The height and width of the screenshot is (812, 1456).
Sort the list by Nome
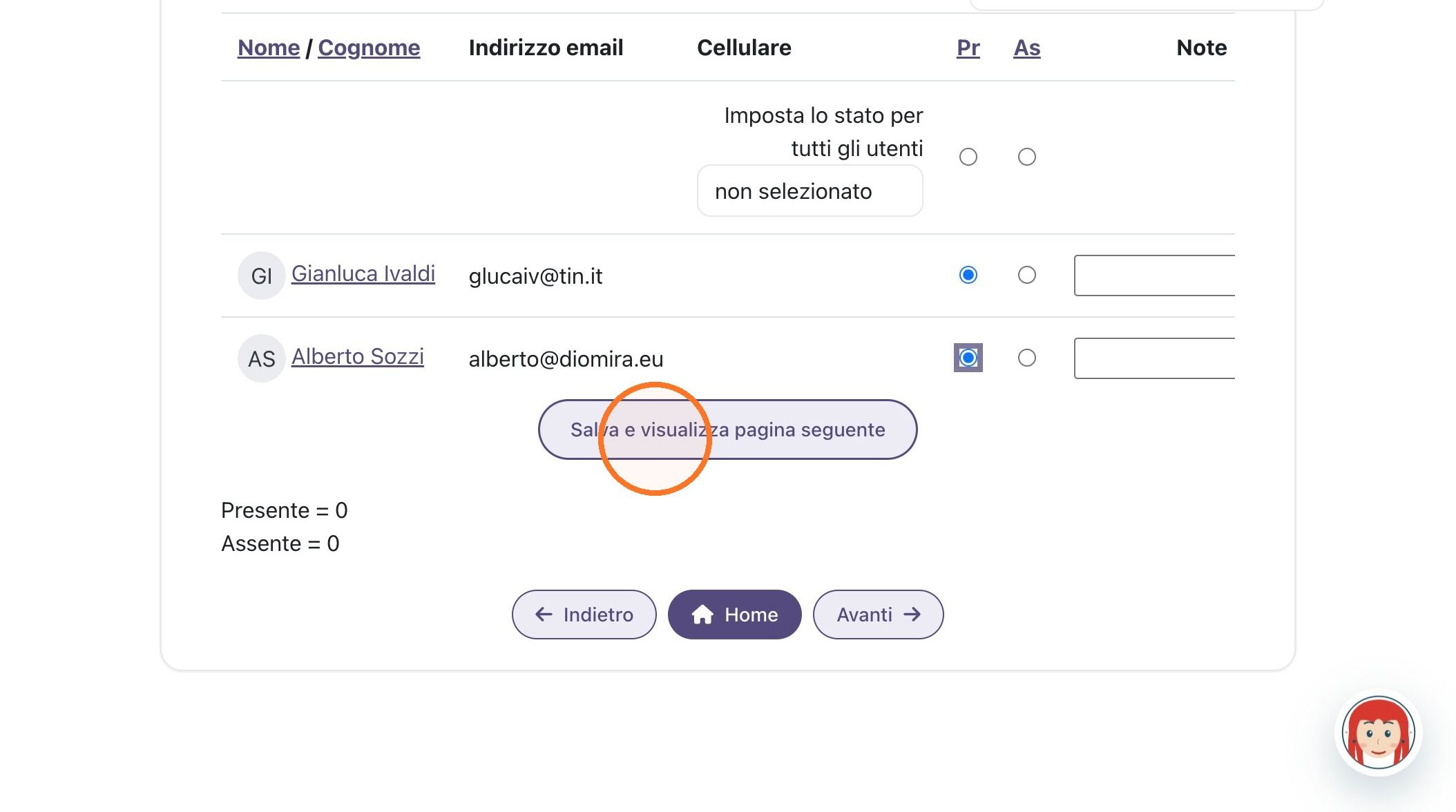[269, 48]
